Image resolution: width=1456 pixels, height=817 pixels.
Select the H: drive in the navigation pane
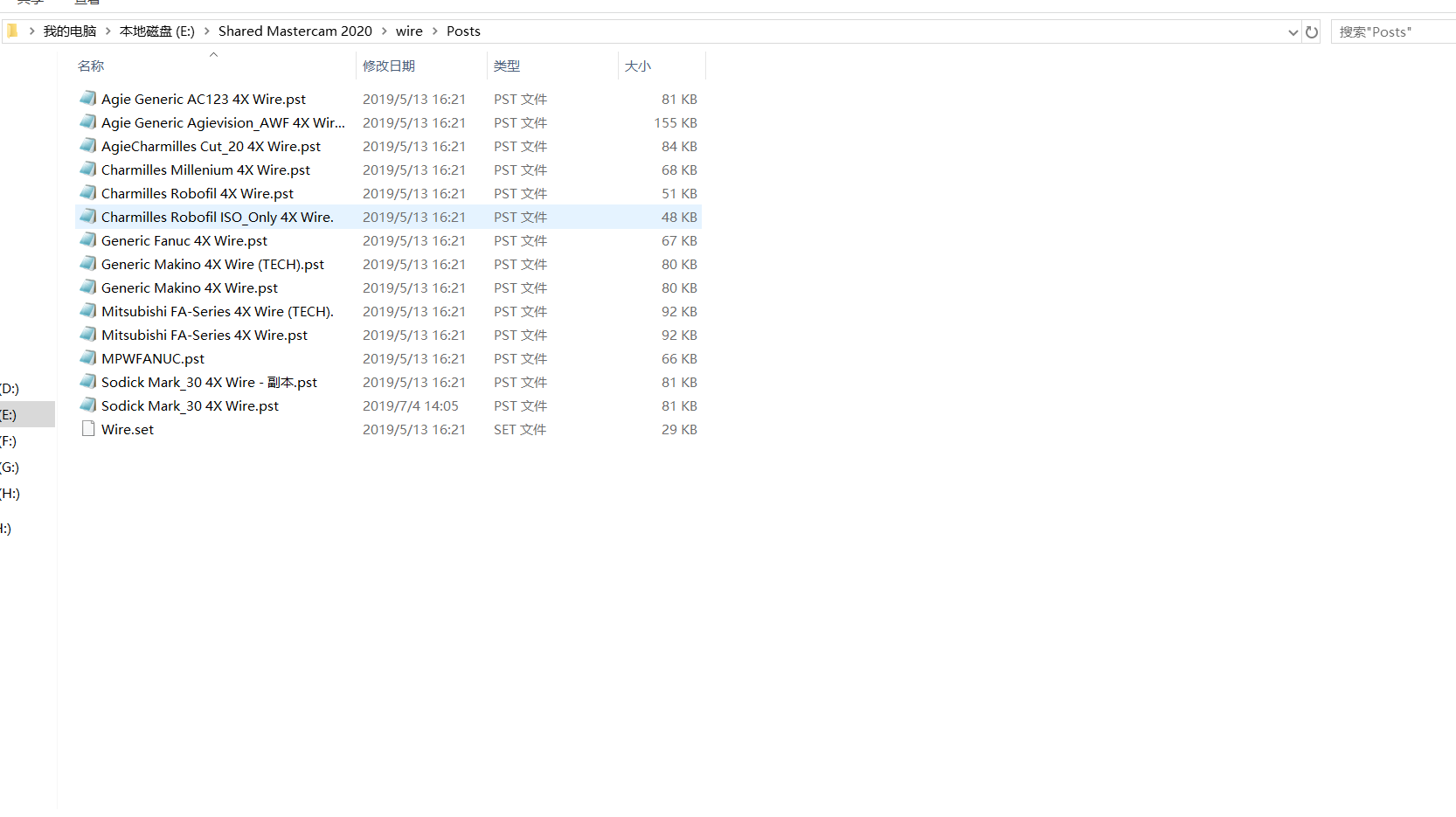pos(10,494)
